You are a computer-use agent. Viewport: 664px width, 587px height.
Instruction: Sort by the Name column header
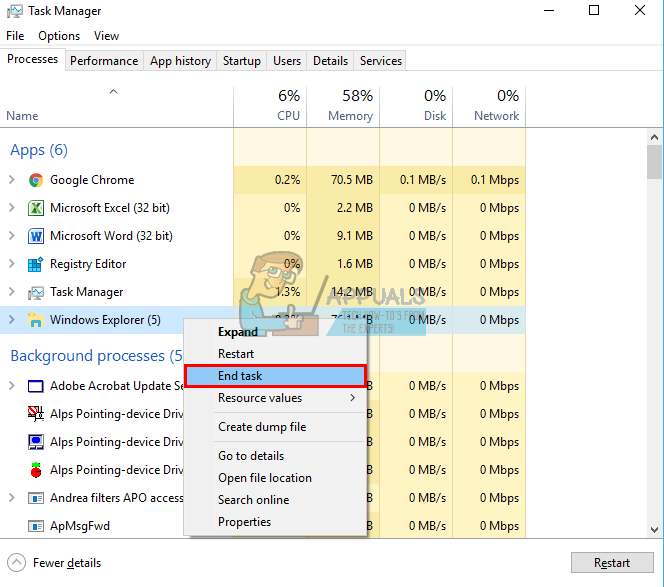coord(116,107)
